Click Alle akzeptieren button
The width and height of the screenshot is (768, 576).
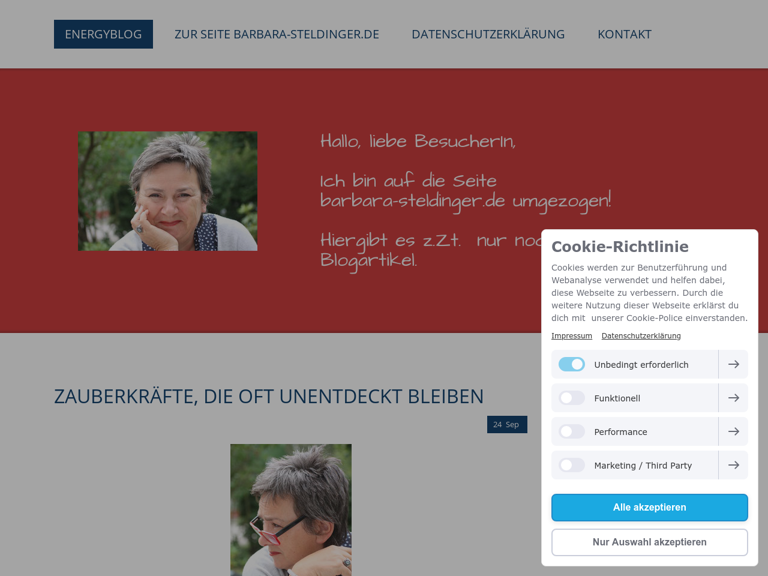[x=649, y=507]
